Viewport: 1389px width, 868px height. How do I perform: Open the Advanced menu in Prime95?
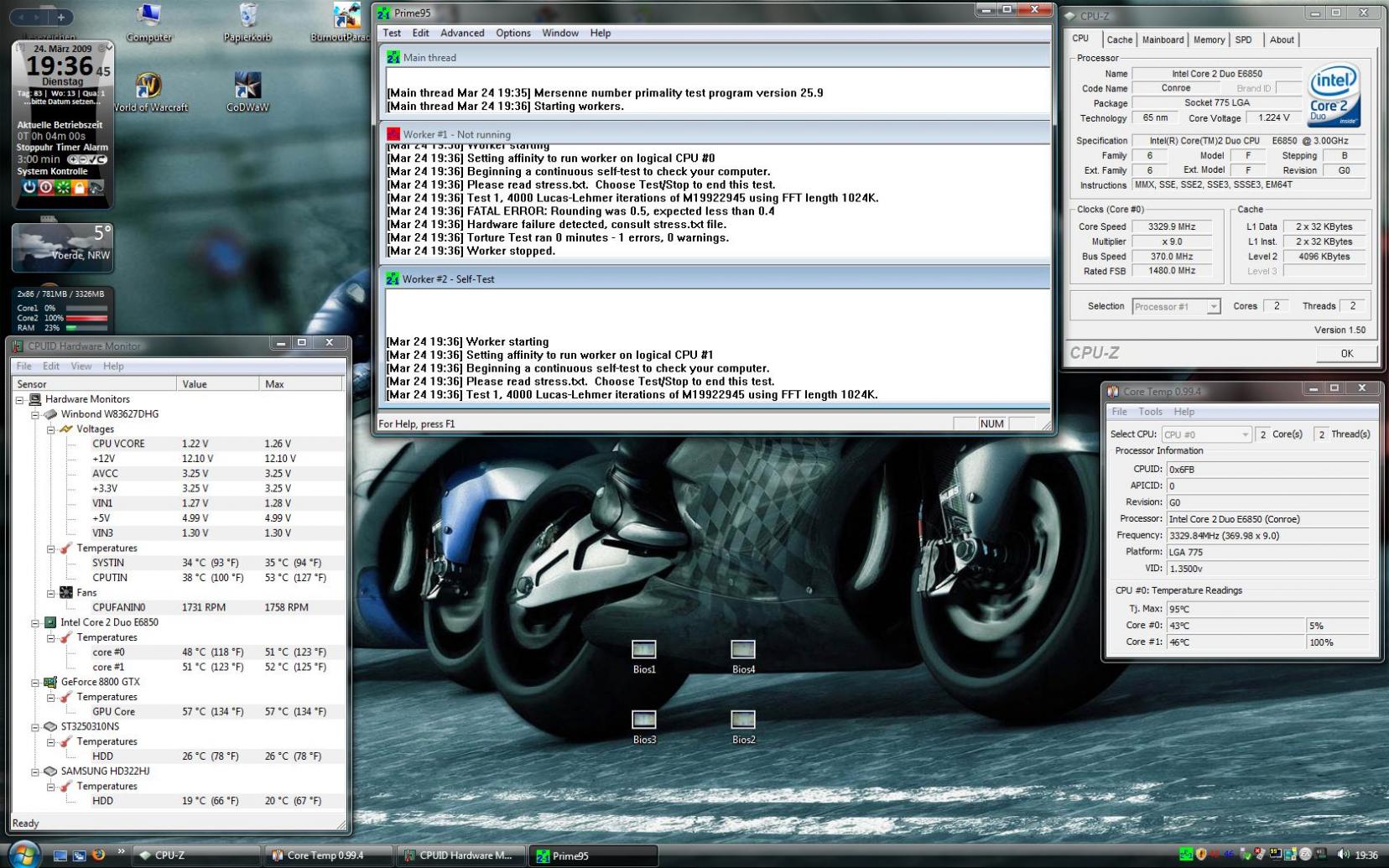coord(462,33)
